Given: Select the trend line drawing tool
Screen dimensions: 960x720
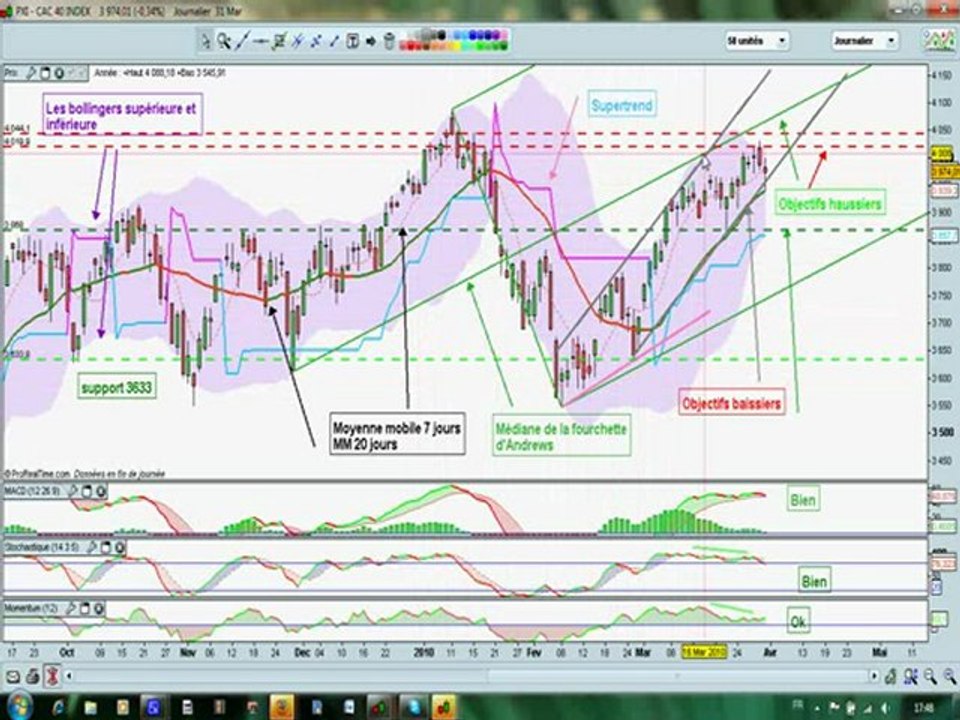Looking at the screenshot, I should point(242,41).
